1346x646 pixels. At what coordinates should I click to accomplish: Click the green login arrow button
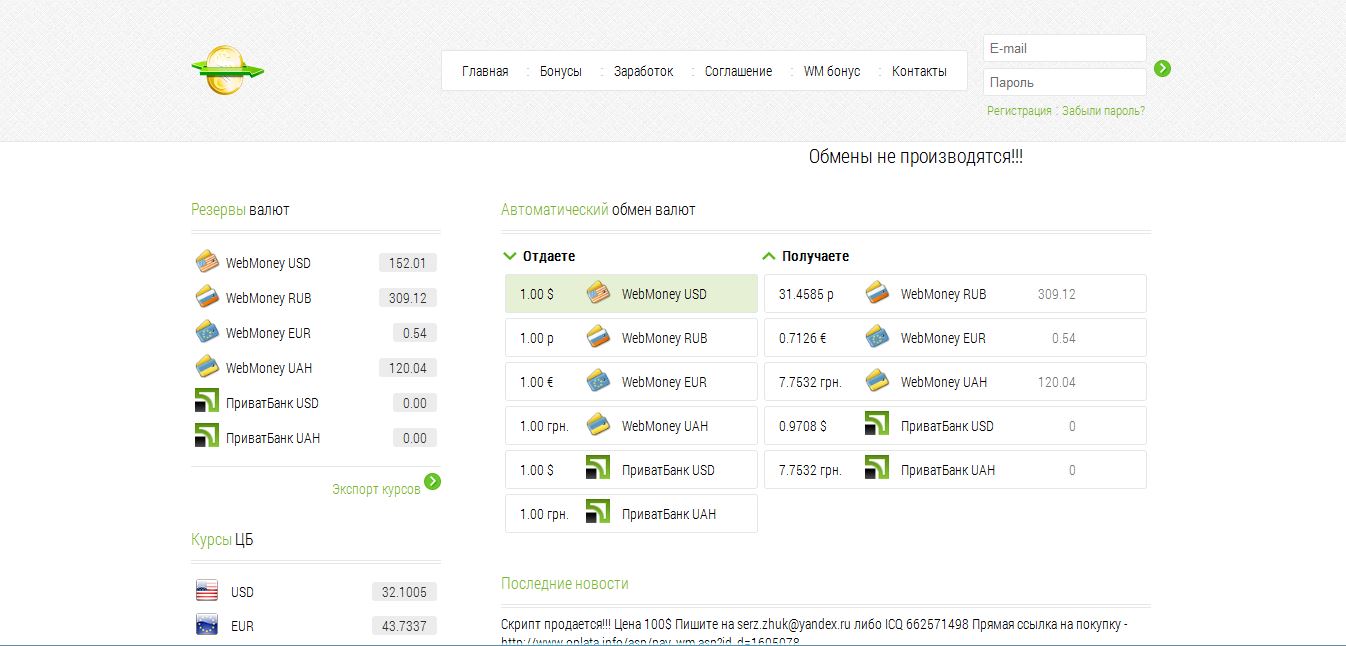[1162, 68]
